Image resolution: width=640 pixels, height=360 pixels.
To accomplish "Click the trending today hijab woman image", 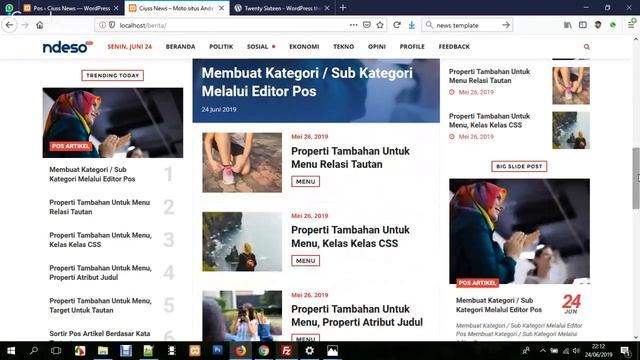I will click(113, 123).
